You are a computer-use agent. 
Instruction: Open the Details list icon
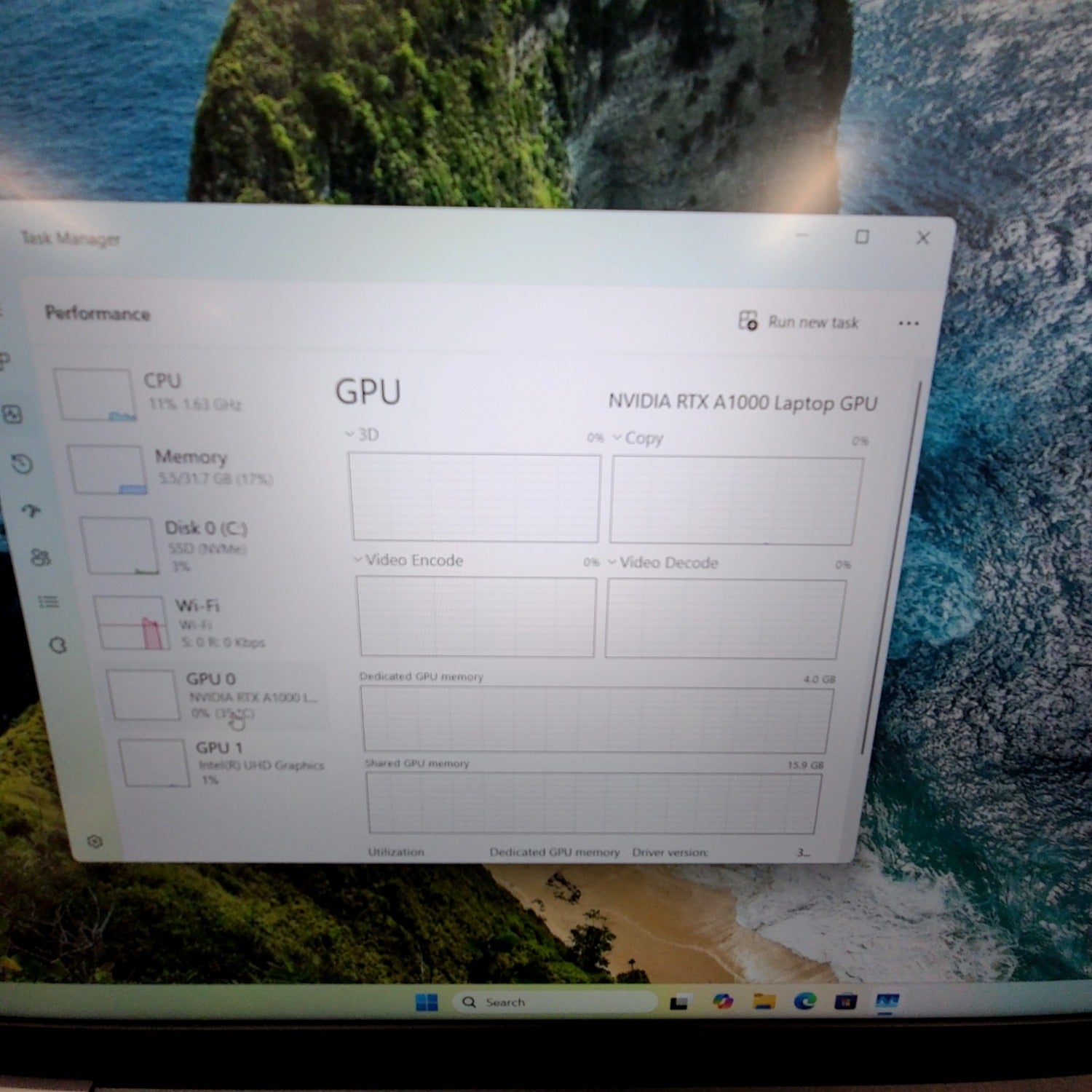pyautogui.click(x=48, y=602)
